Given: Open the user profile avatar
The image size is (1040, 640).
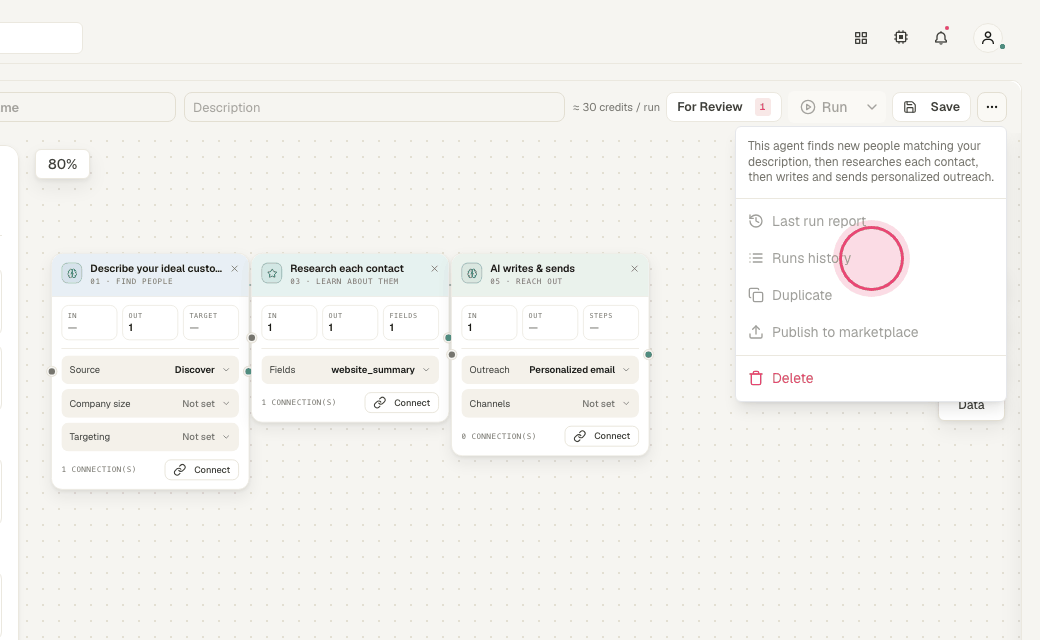Looking at the screenshot, I should tap(988, 38).
